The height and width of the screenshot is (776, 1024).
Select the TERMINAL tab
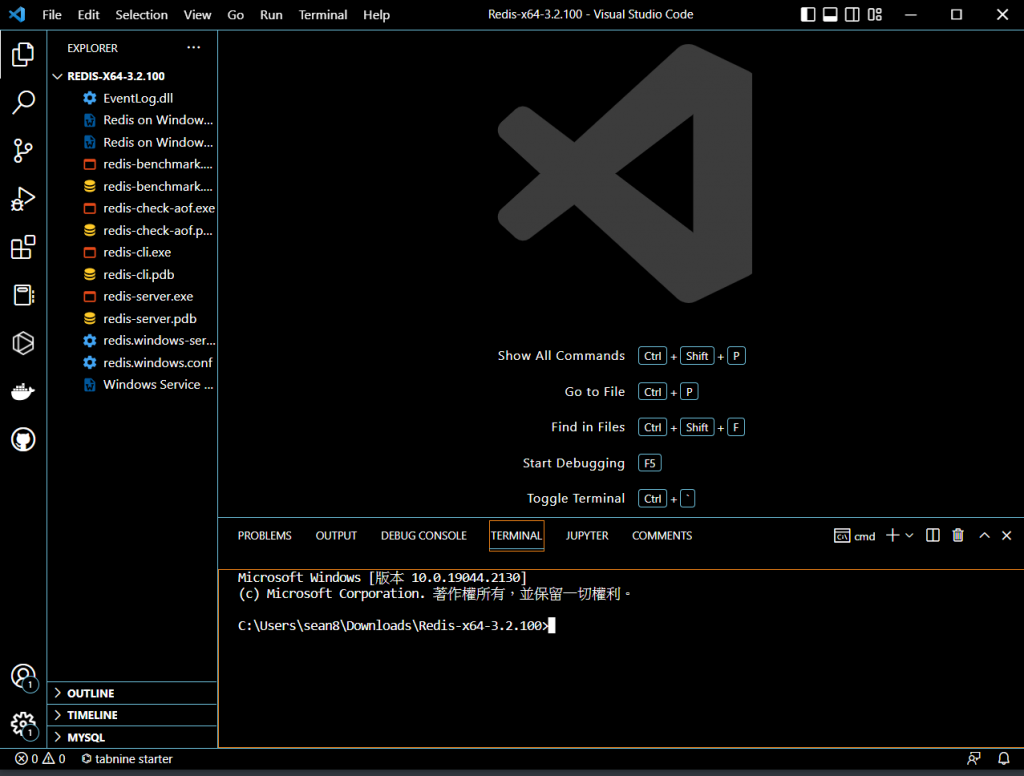point(517,536)
